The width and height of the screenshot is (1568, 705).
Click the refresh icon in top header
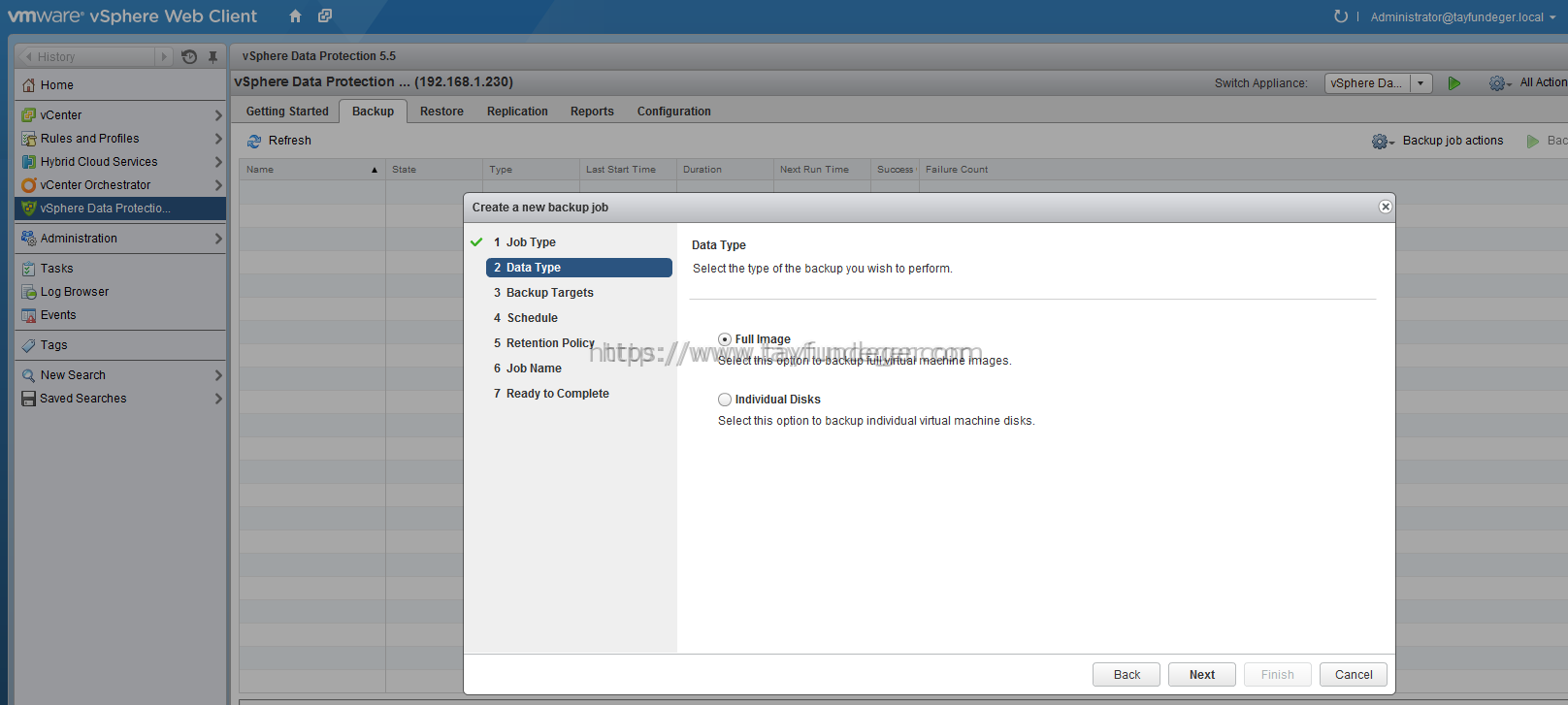tap(1341, 16)
